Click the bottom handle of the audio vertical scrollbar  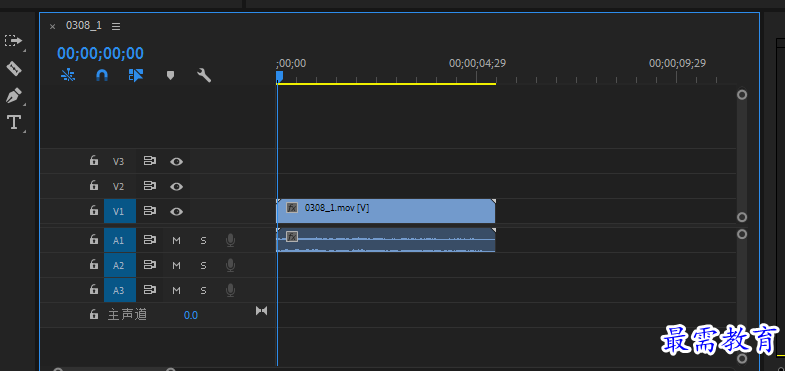coord(742,358)
